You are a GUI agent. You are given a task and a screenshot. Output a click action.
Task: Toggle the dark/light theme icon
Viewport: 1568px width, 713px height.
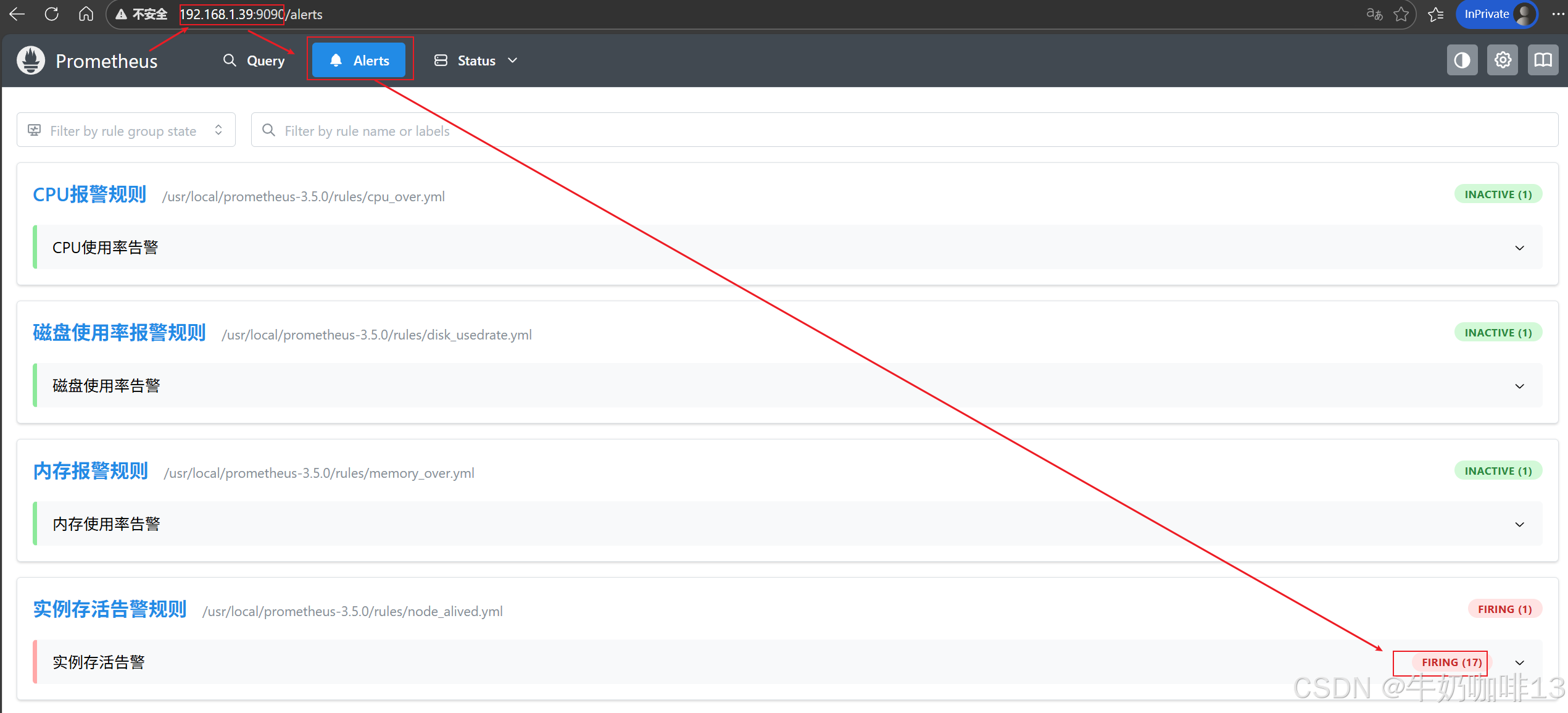click(1462, 60)
